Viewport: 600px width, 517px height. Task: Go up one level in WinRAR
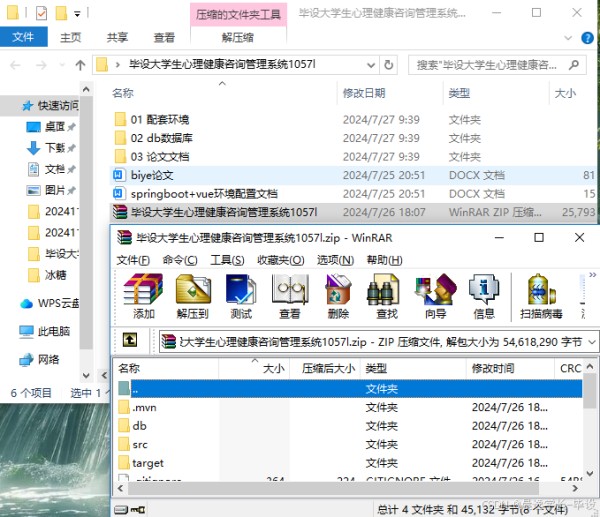click(130, 340)
